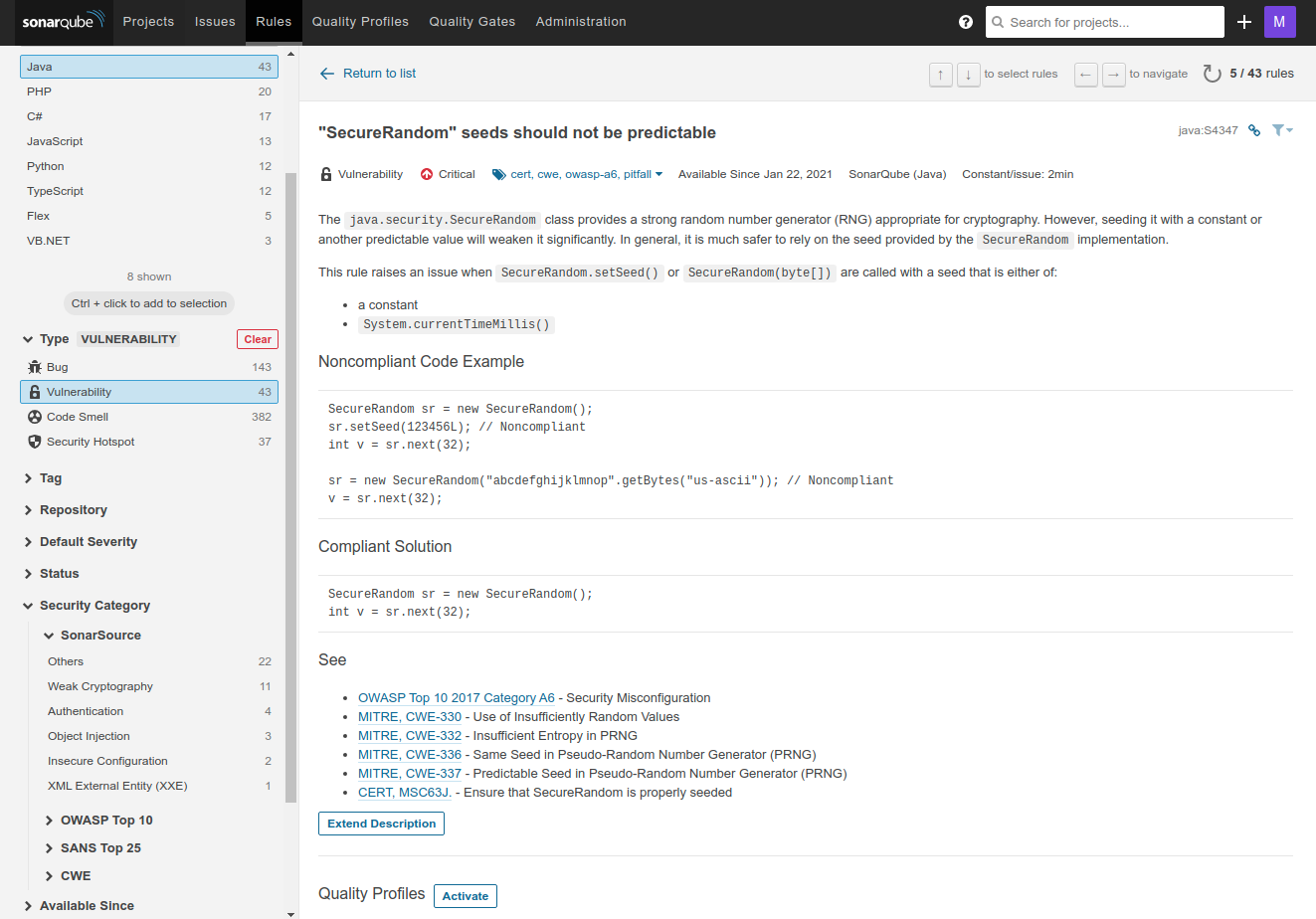Open the MITRE, CWE-330 link
Viewport: 1316px width, 919px height.
pos(409,716)
